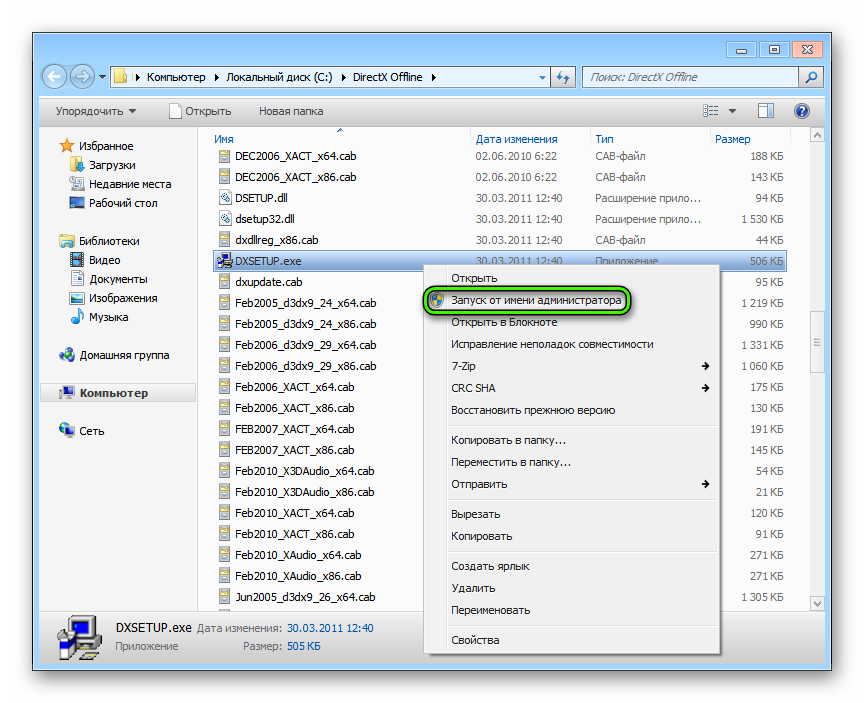Expand the Отправить submenu
Viewport: 864px width, 703px height.
click(x=571, y=484)
